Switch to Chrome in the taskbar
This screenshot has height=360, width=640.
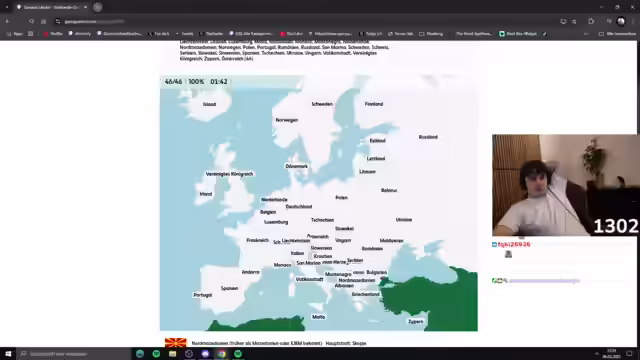tap(222, 353)
